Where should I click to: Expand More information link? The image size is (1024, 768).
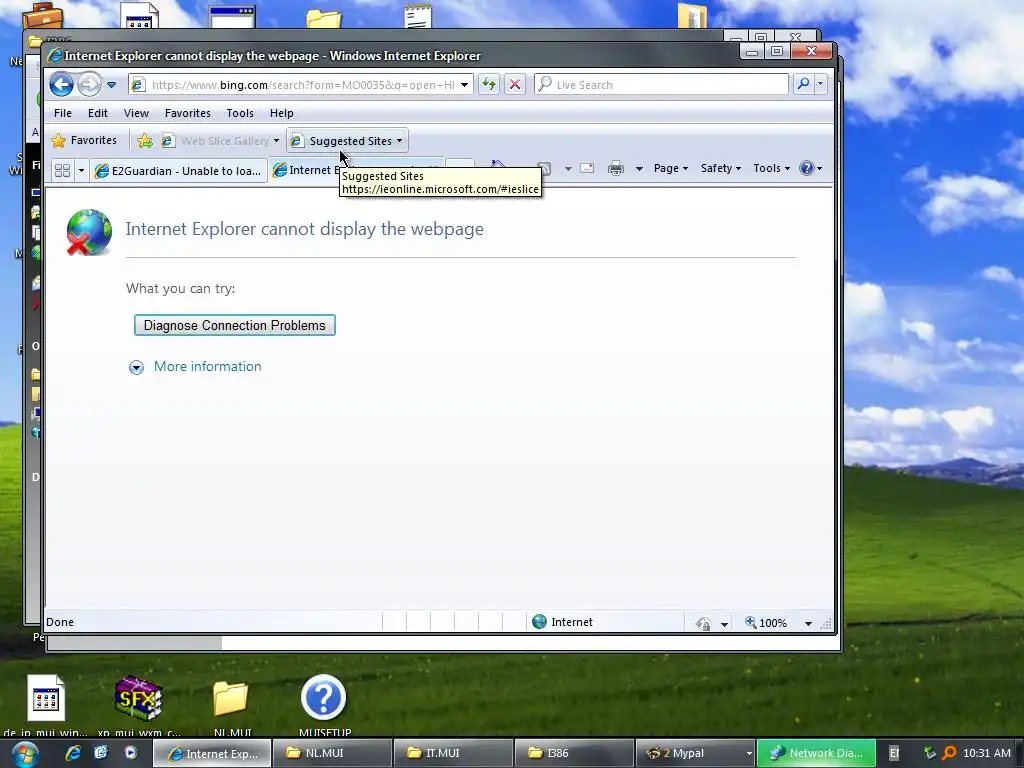[208, 366]
